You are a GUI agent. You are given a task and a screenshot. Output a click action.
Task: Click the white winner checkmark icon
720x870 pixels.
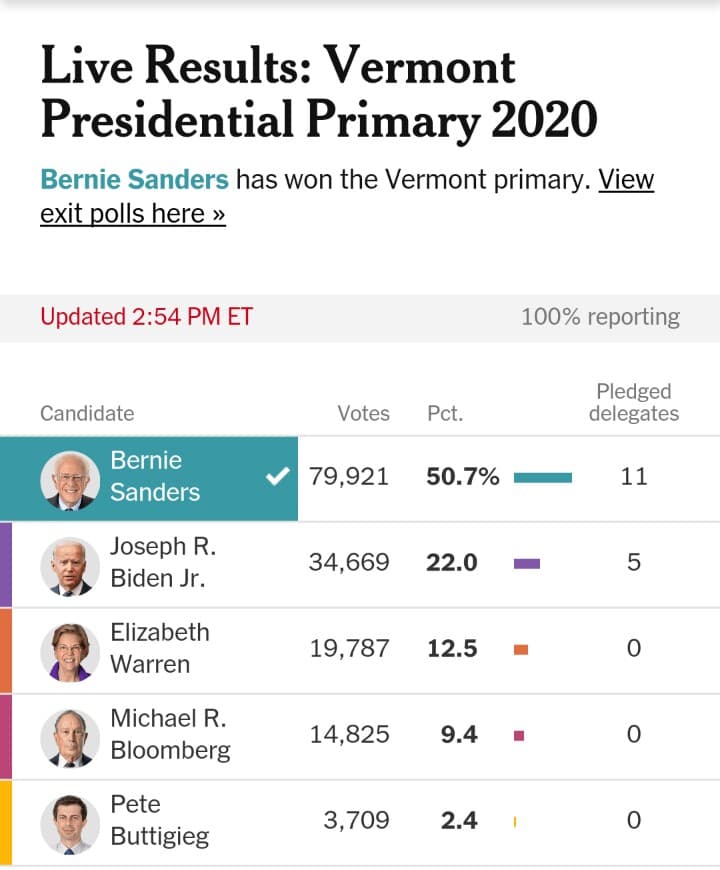tap(277, 476)
